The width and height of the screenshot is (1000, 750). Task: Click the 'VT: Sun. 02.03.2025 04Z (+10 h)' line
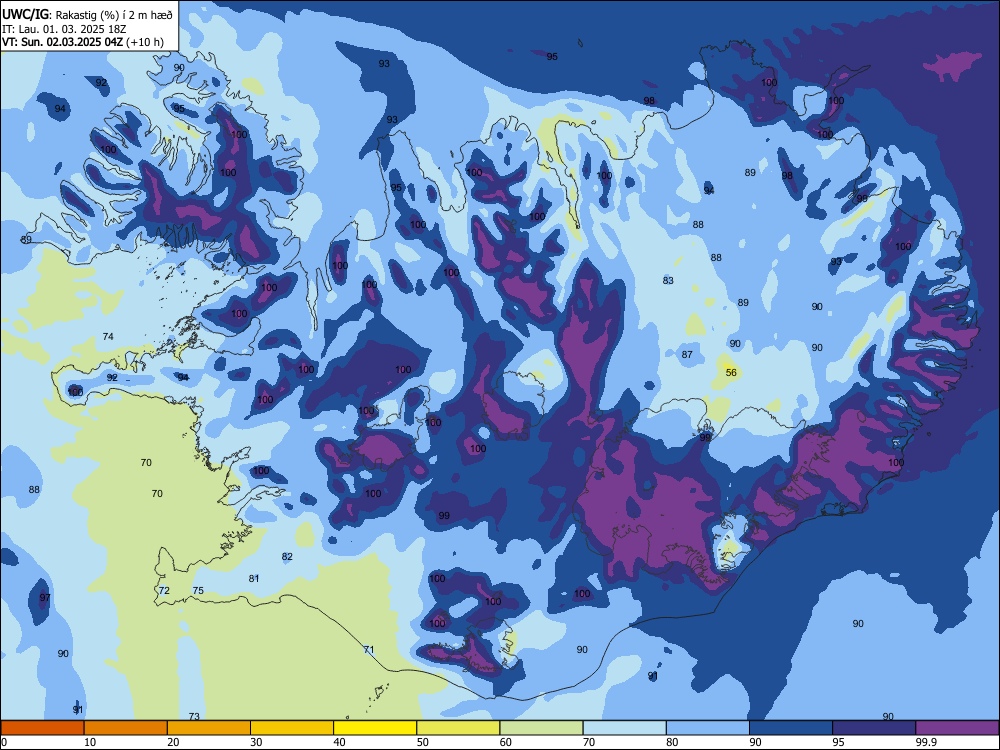(x=83, y=42)
